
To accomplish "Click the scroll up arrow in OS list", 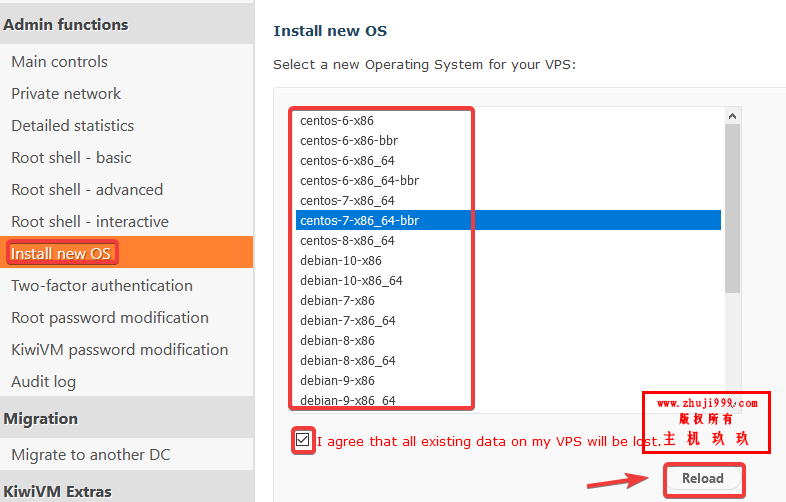I will (732, 116).
